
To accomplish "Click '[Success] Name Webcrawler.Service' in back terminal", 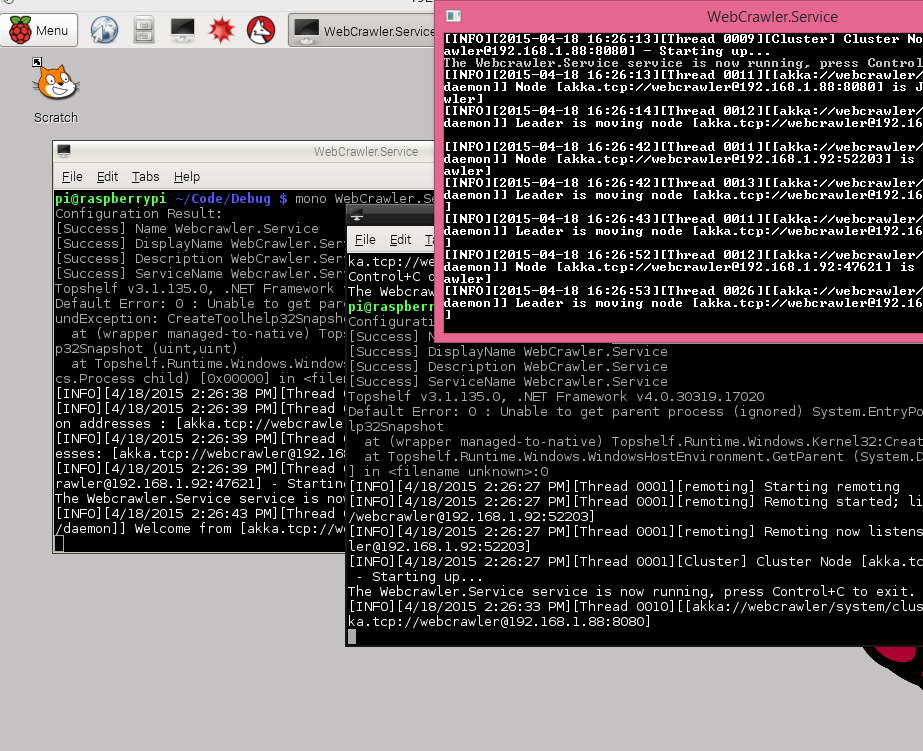I will 187,228.
